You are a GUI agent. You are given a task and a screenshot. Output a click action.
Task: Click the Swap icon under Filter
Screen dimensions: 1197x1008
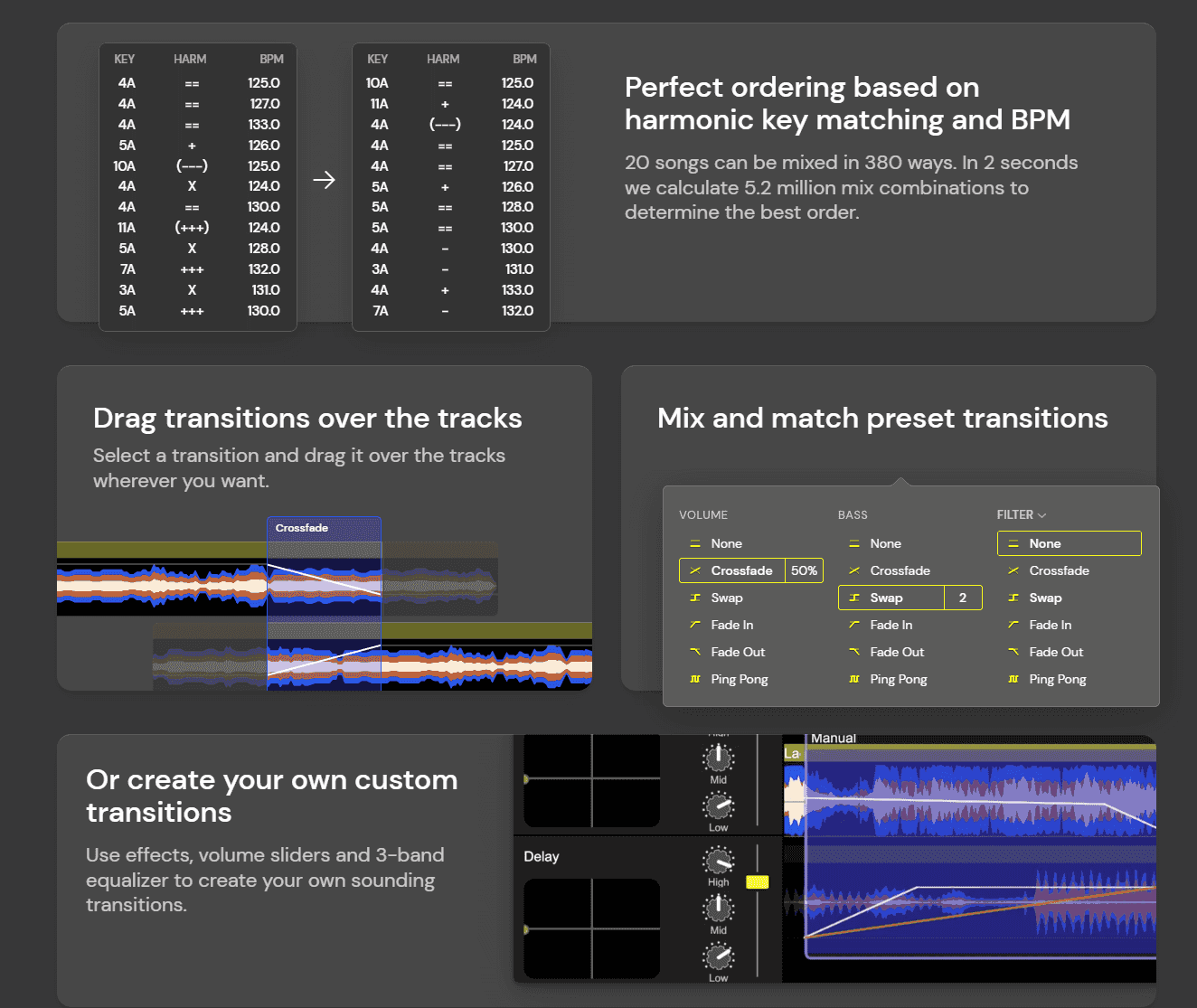tap(1013, 598)
